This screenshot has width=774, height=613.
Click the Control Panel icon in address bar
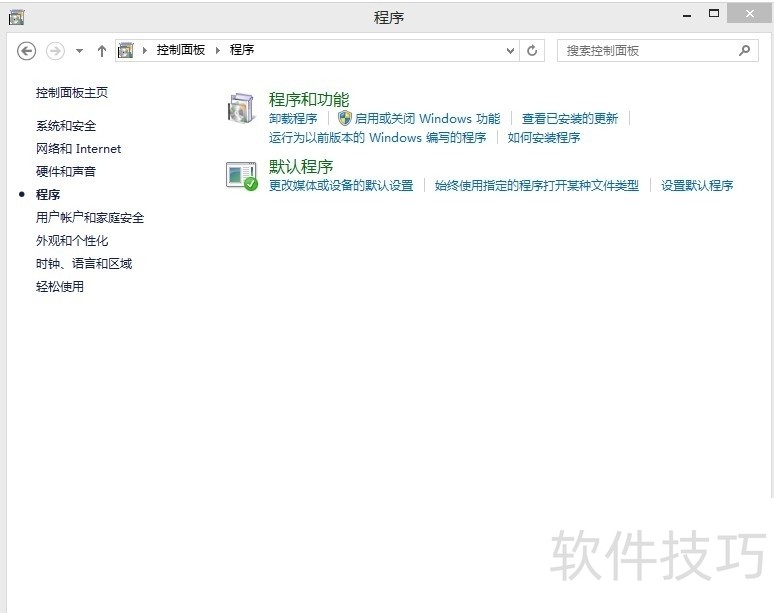point(126,50)
